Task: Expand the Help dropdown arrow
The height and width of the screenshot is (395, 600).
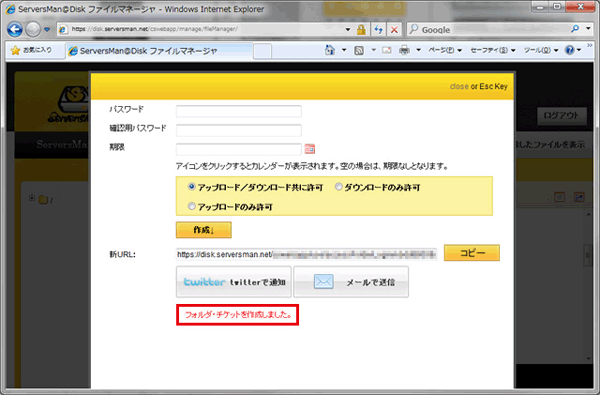Action: (x=579, y=50)
